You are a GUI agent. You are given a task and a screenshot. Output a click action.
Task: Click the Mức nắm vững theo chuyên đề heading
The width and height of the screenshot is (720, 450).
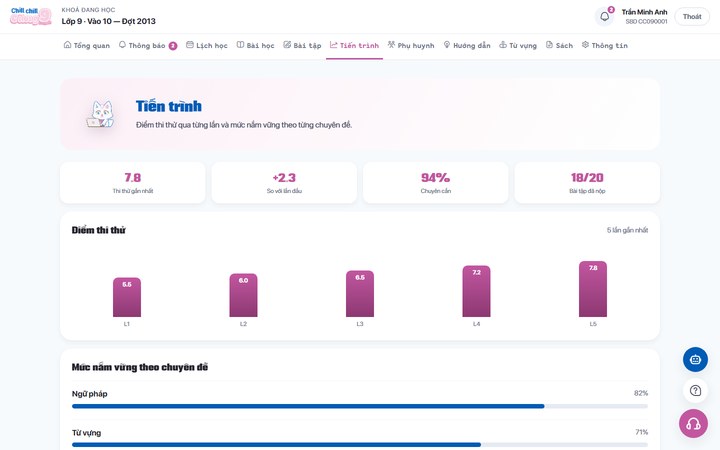coord(140,367)
